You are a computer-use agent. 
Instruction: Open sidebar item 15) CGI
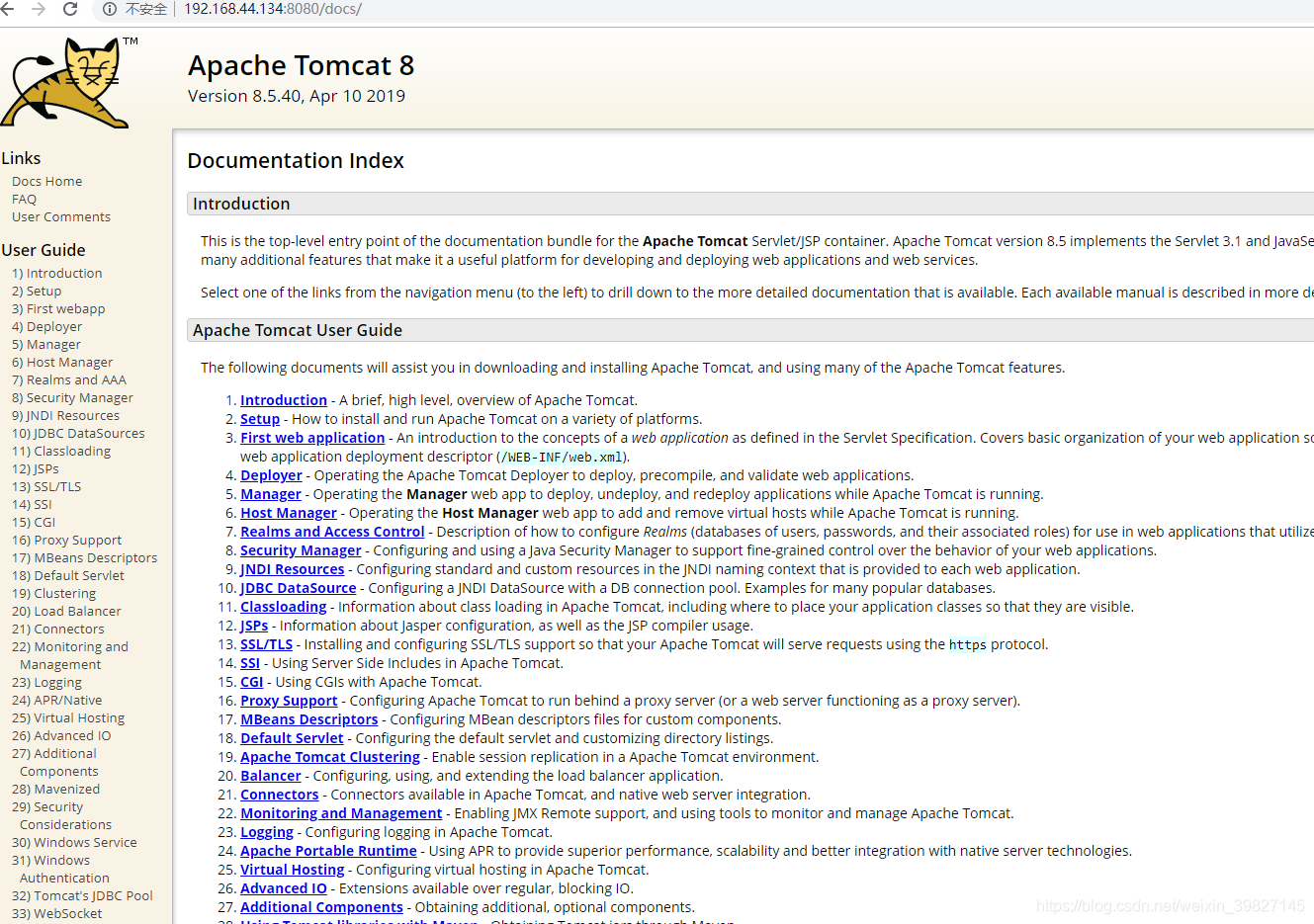coord(34,523)
